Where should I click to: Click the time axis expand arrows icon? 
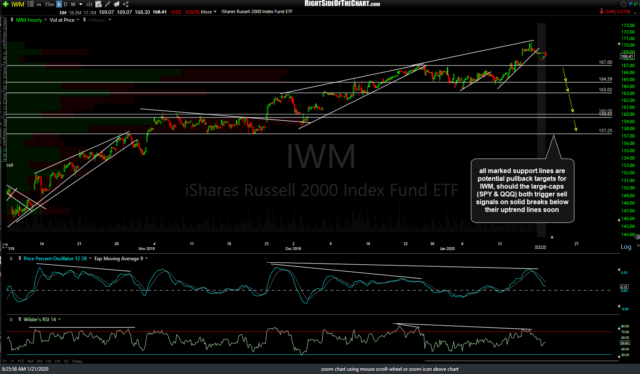tap(4, 245)
